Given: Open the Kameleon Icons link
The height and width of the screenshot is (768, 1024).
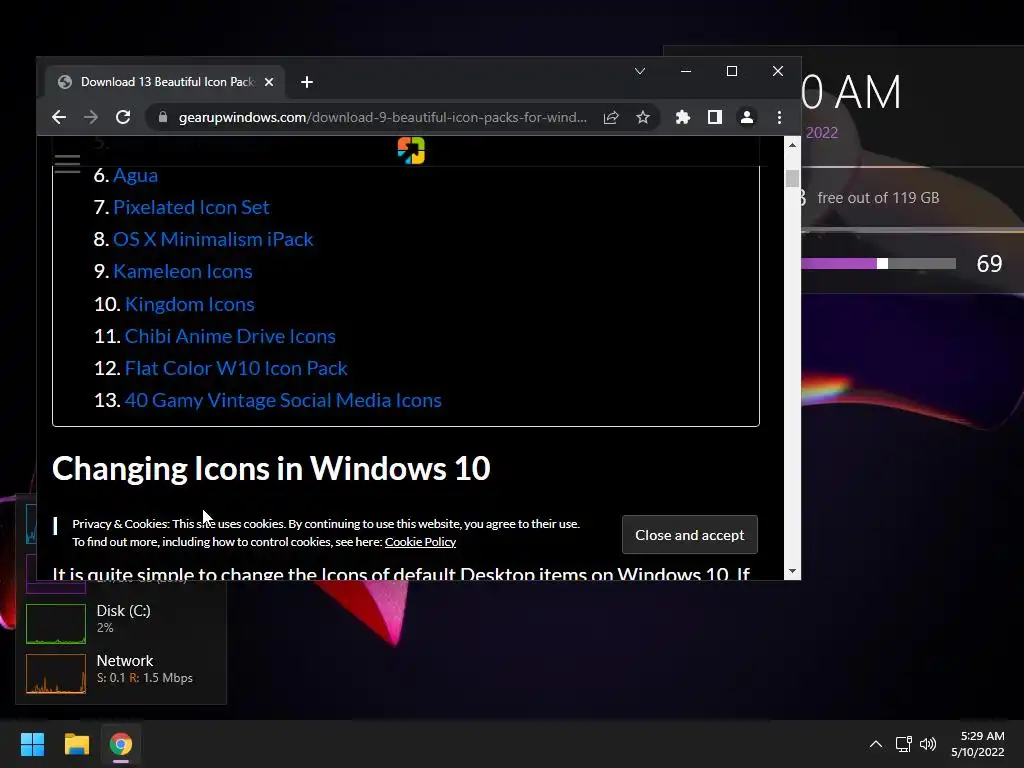Looking at the screenshot, I should coord(183,271).
